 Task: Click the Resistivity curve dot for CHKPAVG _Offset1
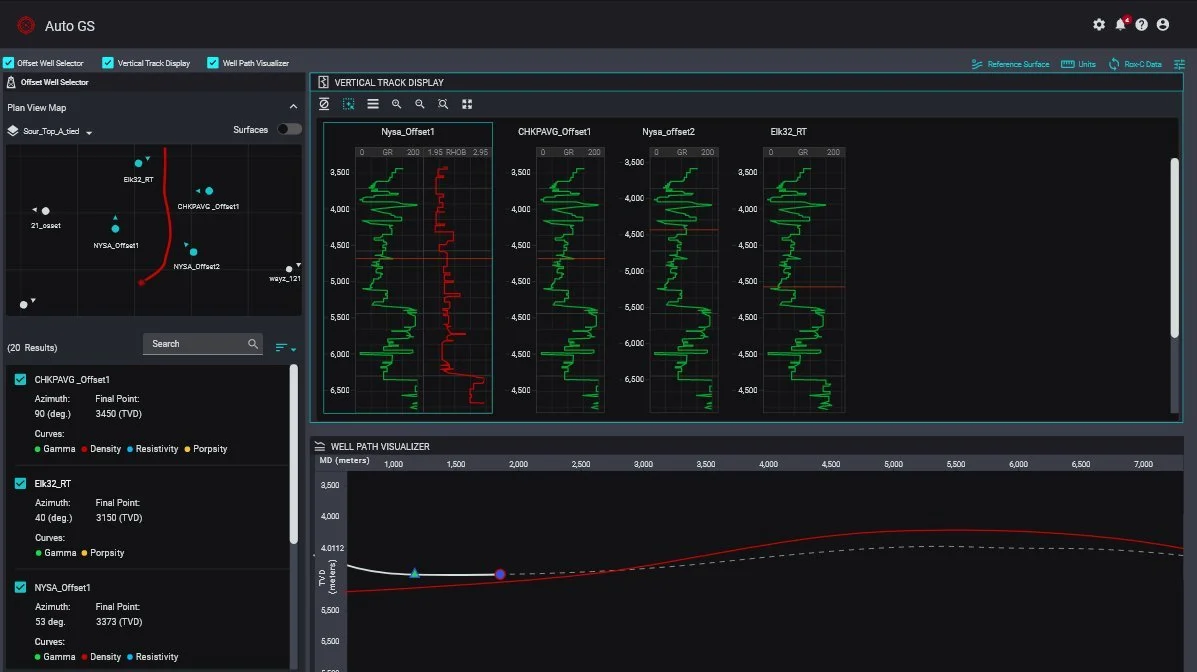[130, 449]
